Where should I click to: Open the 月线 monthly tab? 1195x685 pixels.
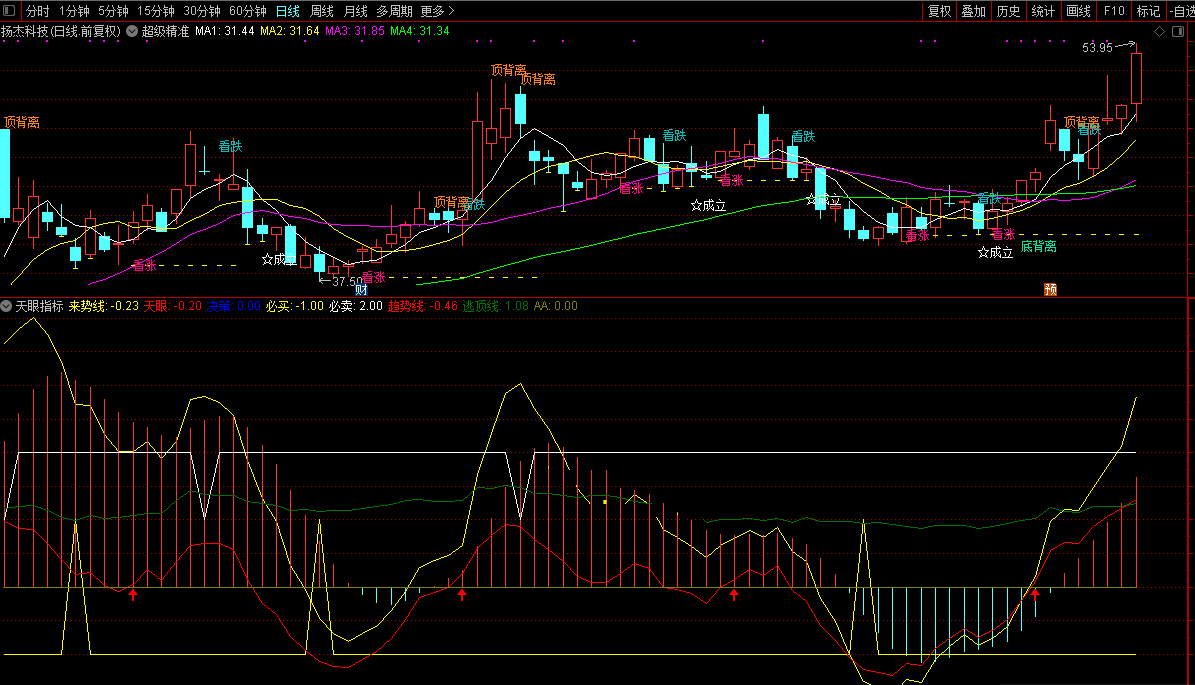pos(356,11)
